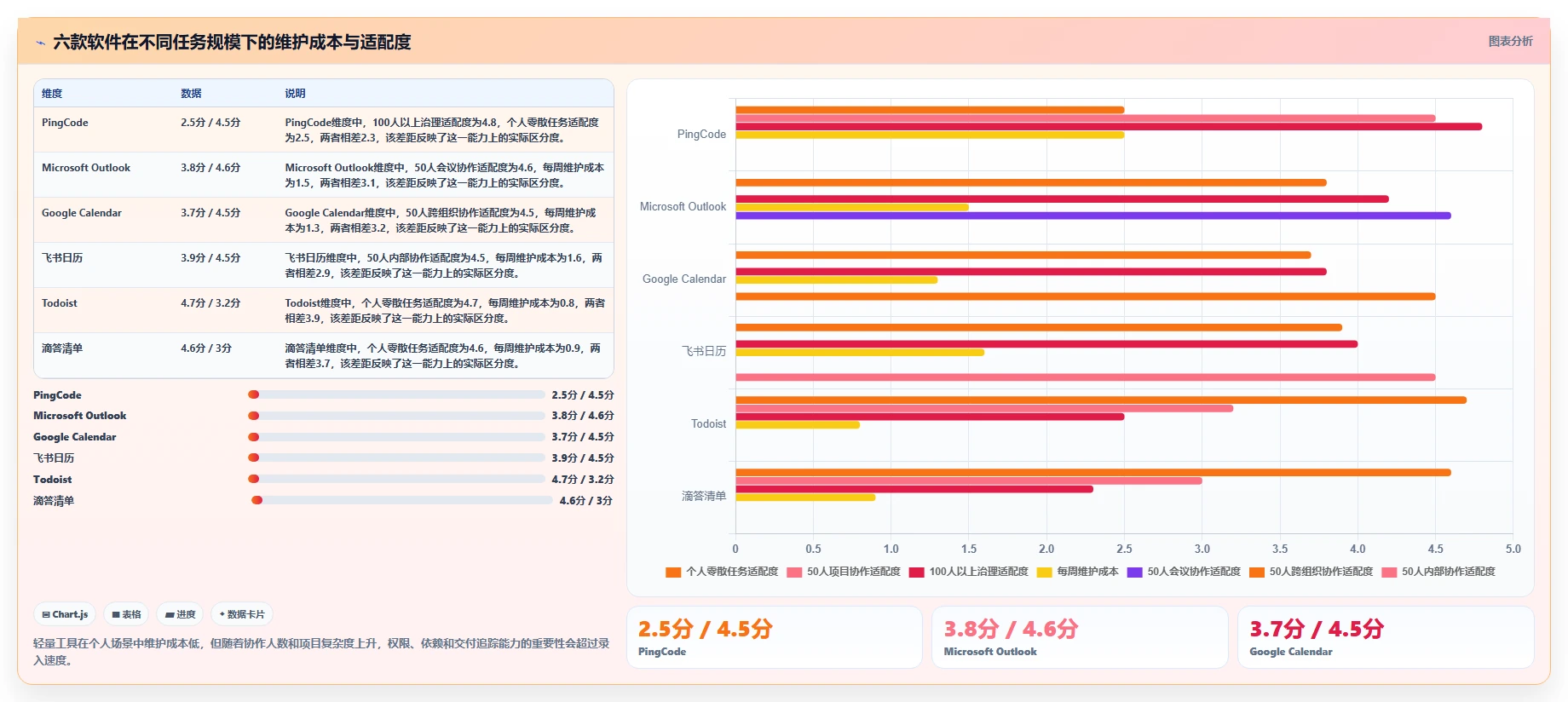The height and width of the screenshot is (702, 1568).
Task: Click the PingCode label on the chart axis
Action: (x=701, y=135)
